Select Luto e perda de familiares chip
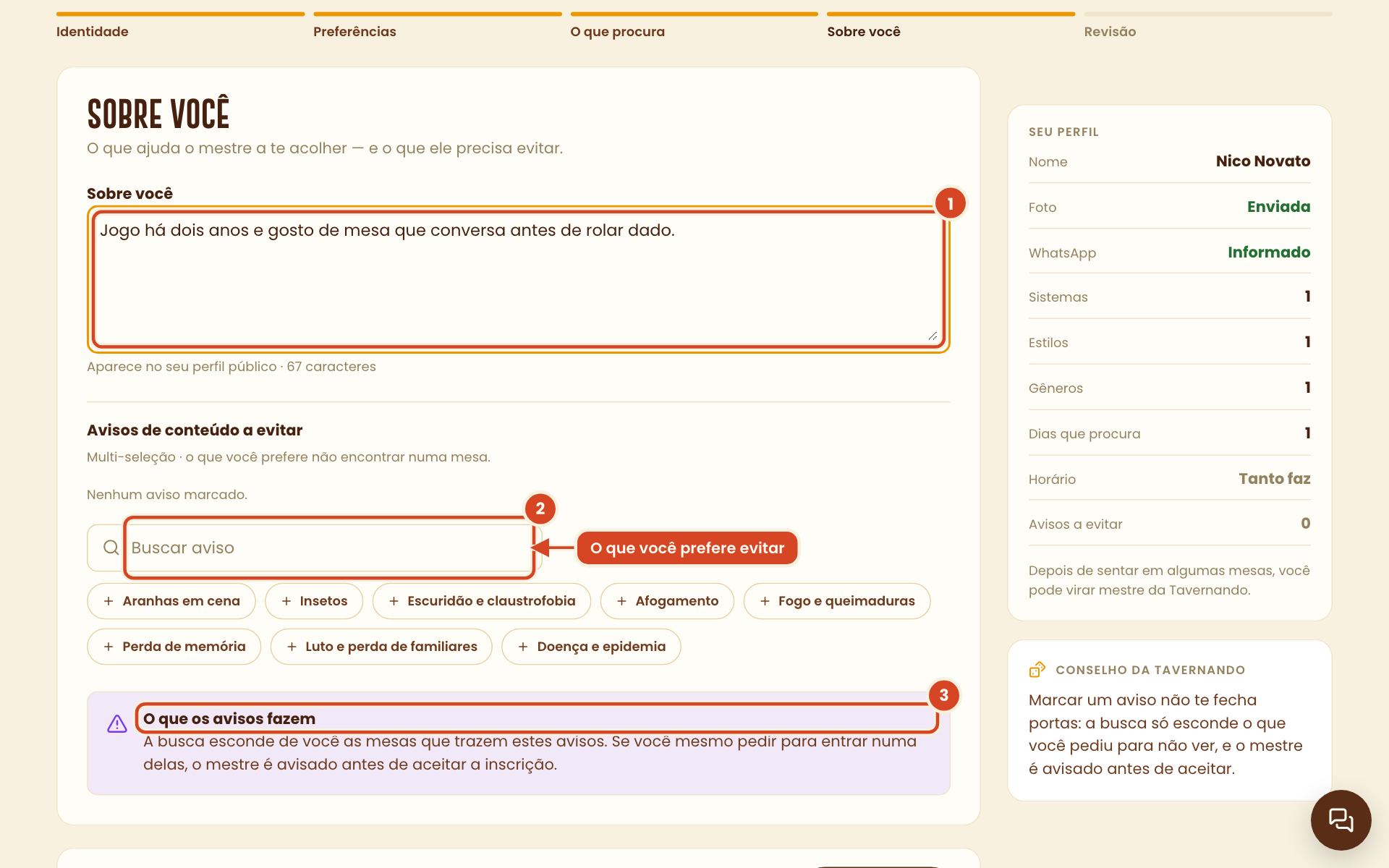The height and width of the screenshot is (868, 1389). tap(381, 647)
